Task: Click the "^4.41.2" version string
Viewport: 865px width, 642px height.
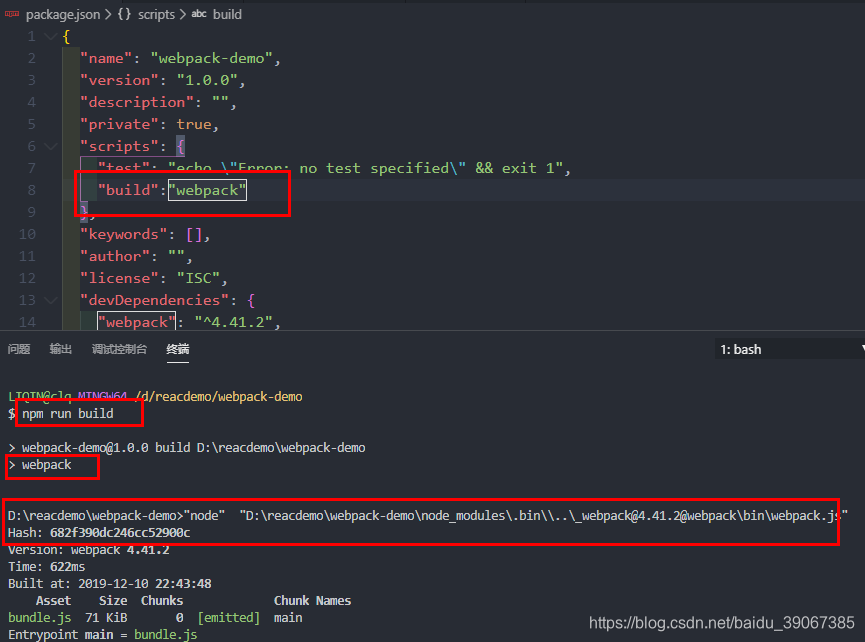Action: pyautogui.click(x=233, y=322)
